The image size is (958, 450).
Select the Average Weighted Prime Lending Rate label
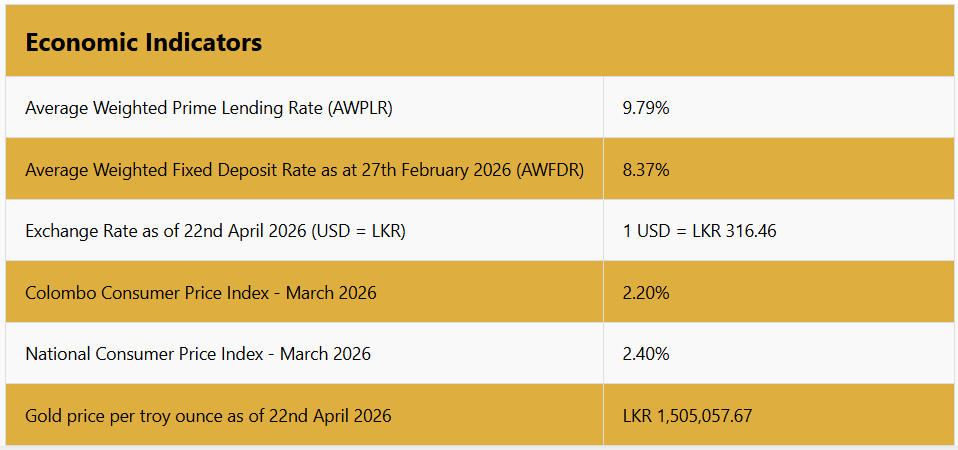click(208, 108)
